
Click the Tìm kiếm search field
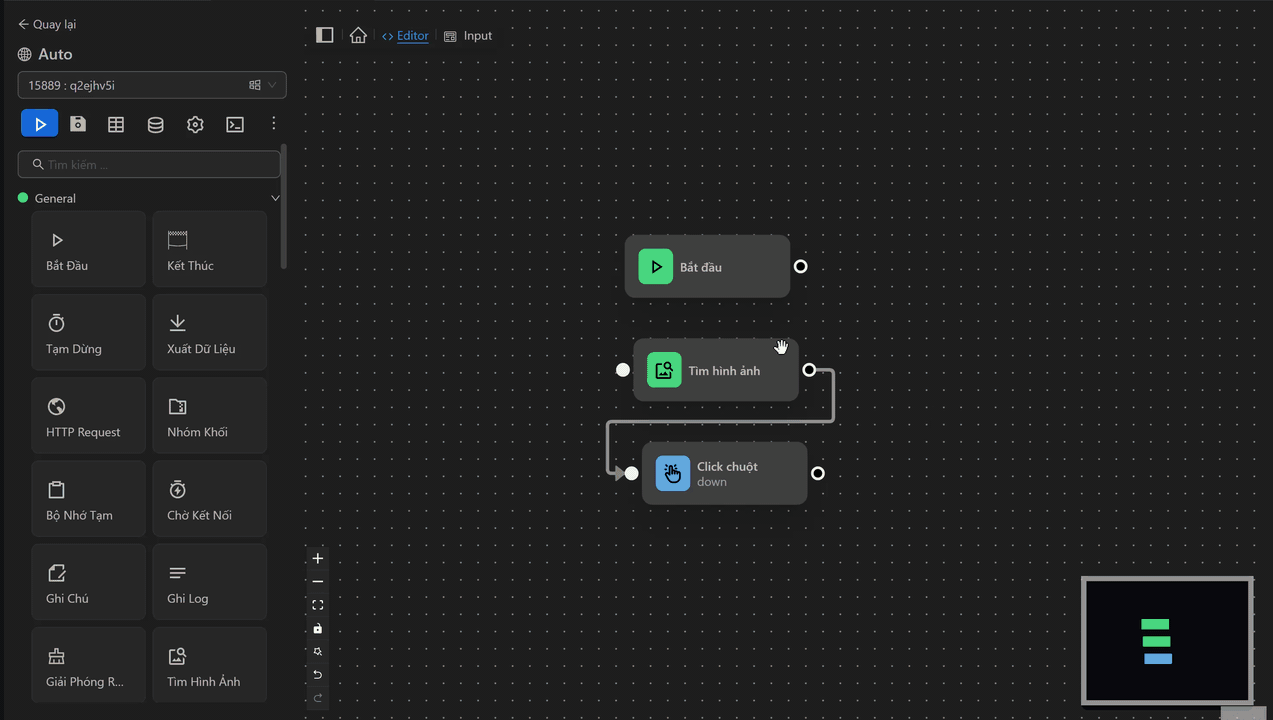pos(150,164)
